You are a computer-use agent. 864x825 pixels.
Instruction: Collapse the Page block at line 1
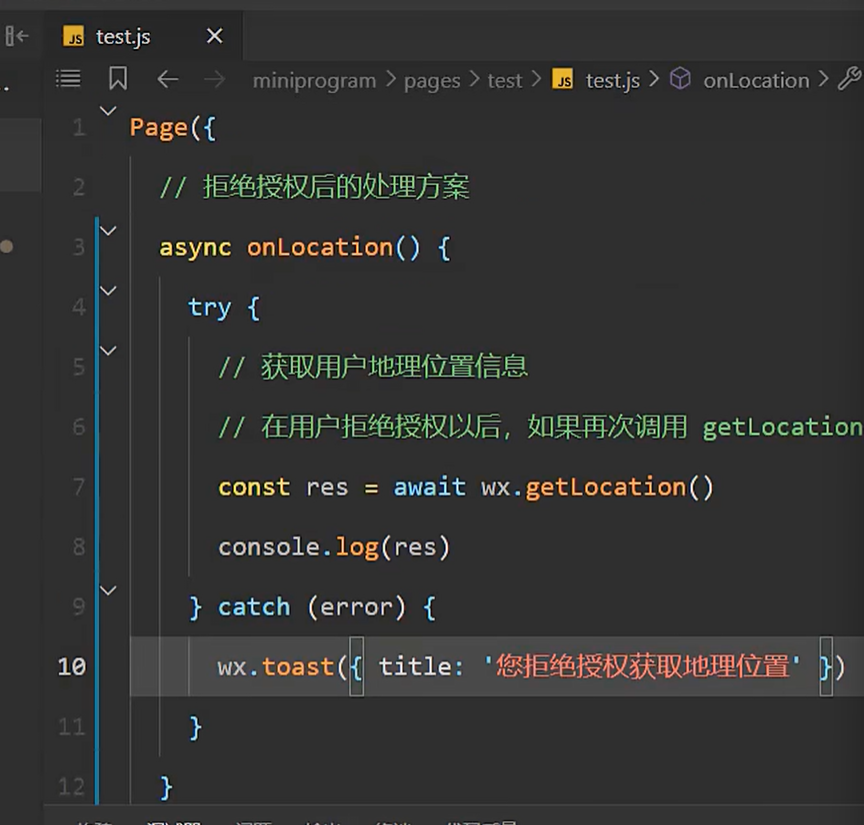click(108, 111)
